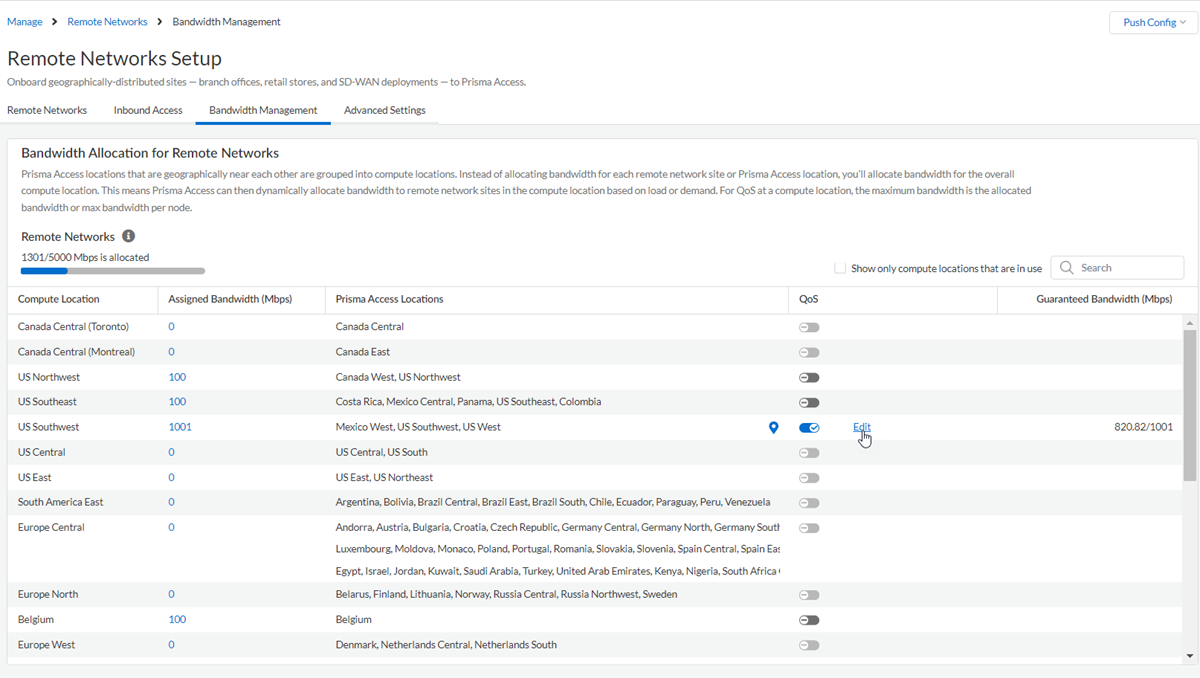Image resolution: width=1200 pixels, height=678 pixels.
Task: Click assigned bandwidth 1001 for US Southwest
Action: coord(180,427)
